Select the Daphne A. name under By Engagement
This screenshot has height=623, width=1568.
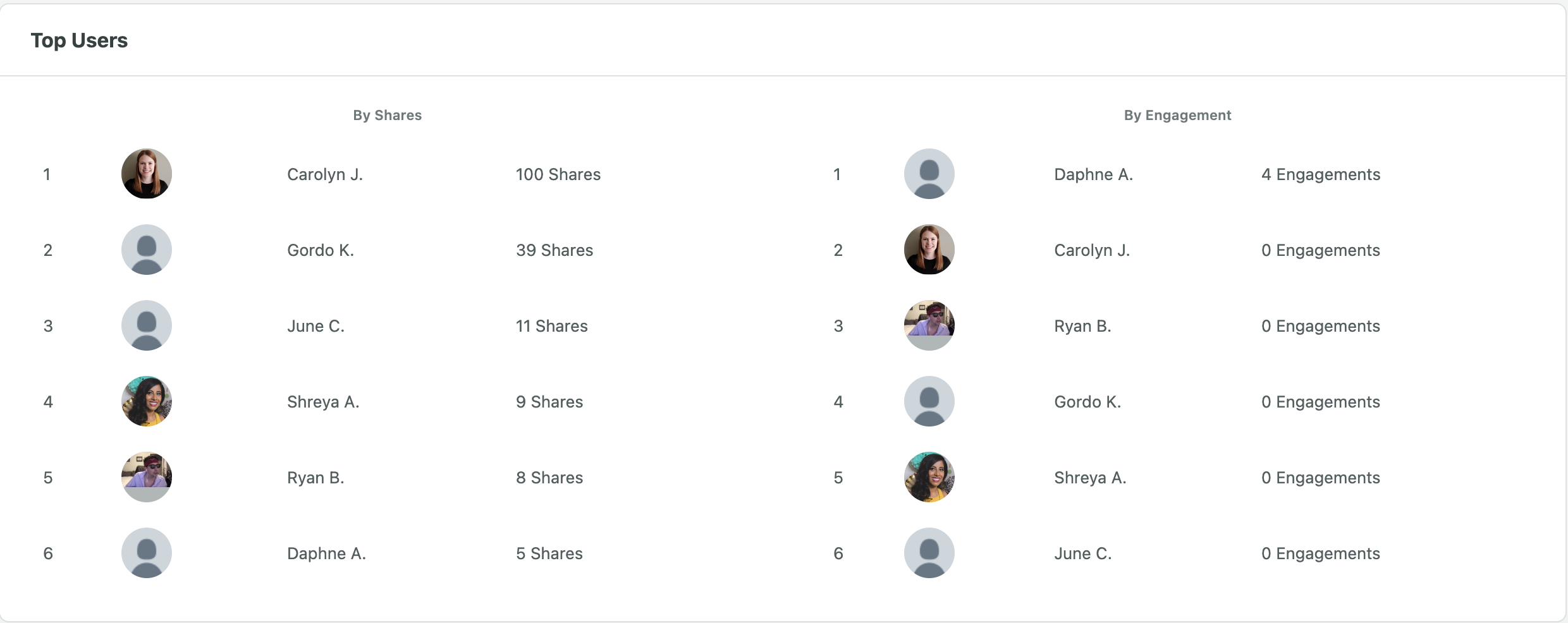[x=1094, y=174]
